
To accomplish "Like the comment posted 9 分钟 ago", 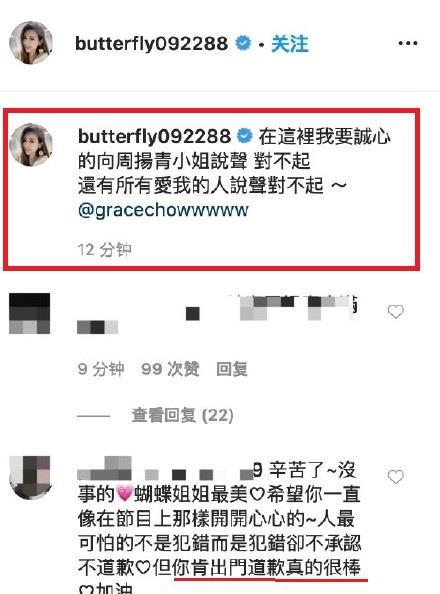I will point(395,312).
